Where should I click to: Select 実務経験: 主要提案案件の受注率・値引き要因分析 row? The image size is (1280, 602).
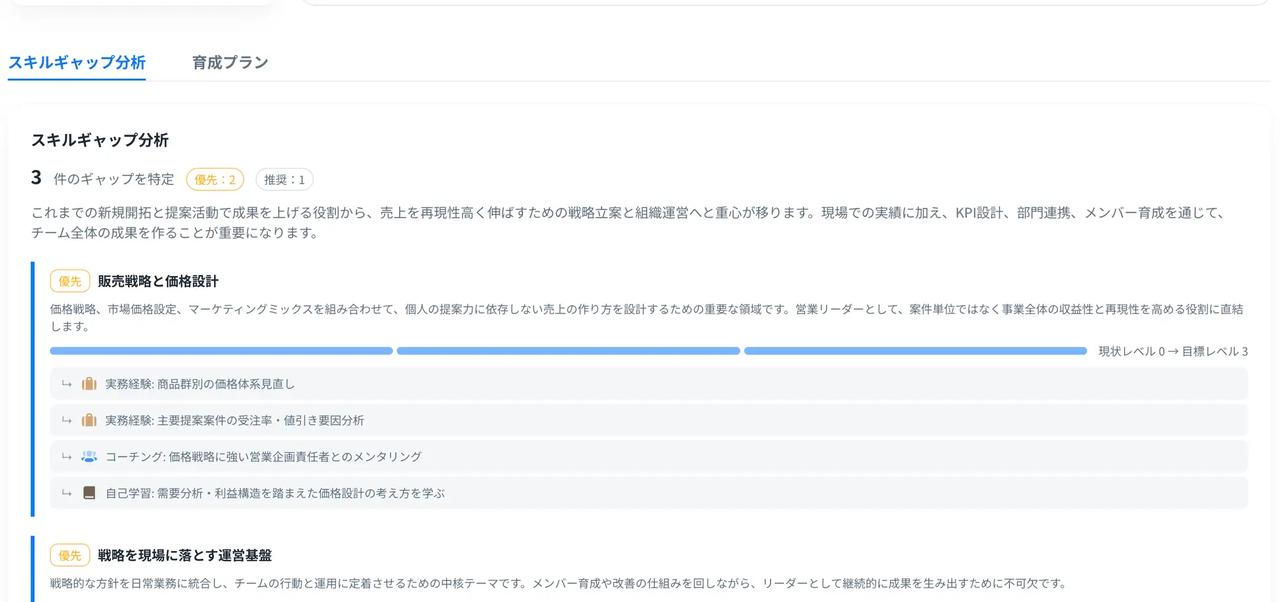pyautogui.click(x=649, y=420)
